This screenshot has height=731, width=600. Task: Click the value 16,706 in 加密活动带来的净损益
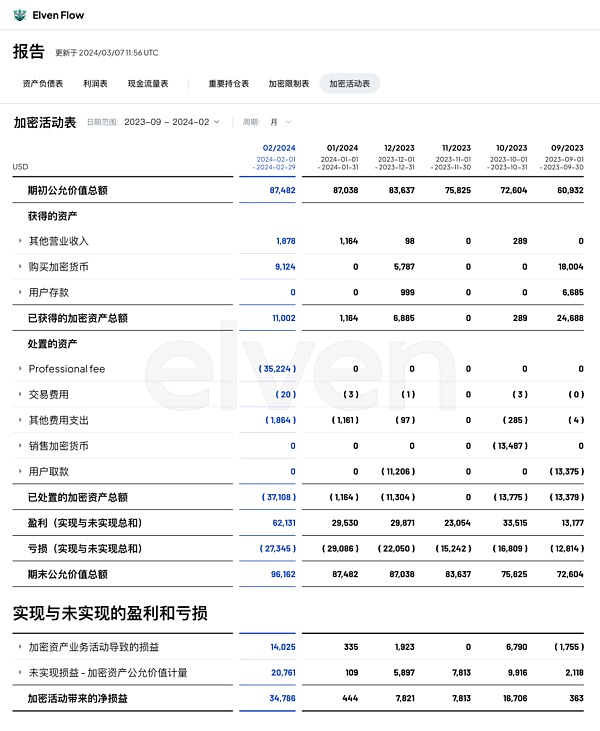click(515, 698)
